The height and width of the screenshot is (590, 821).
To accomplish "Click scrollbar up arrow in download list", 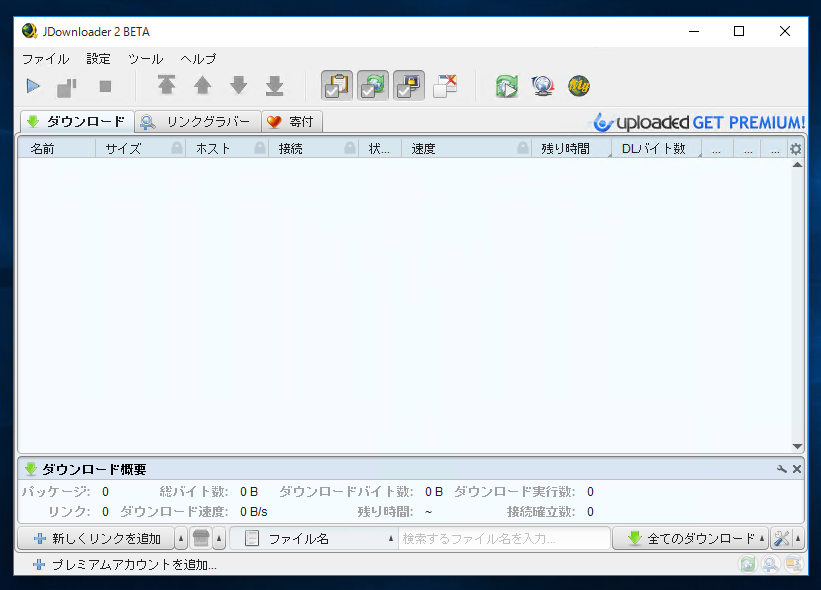I will pos(797,165).
